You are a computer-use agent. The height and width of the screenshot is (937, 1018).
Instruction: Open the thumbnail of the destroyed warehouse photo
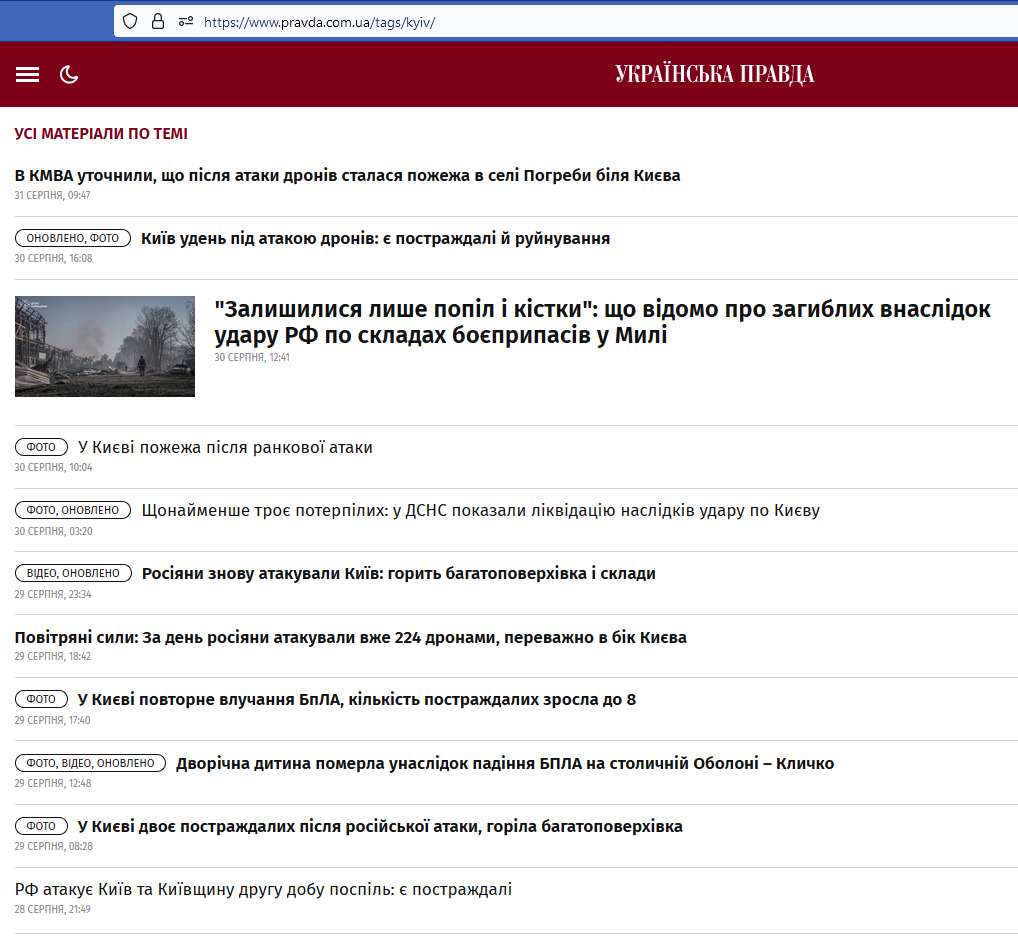click(x=105, y=346)
